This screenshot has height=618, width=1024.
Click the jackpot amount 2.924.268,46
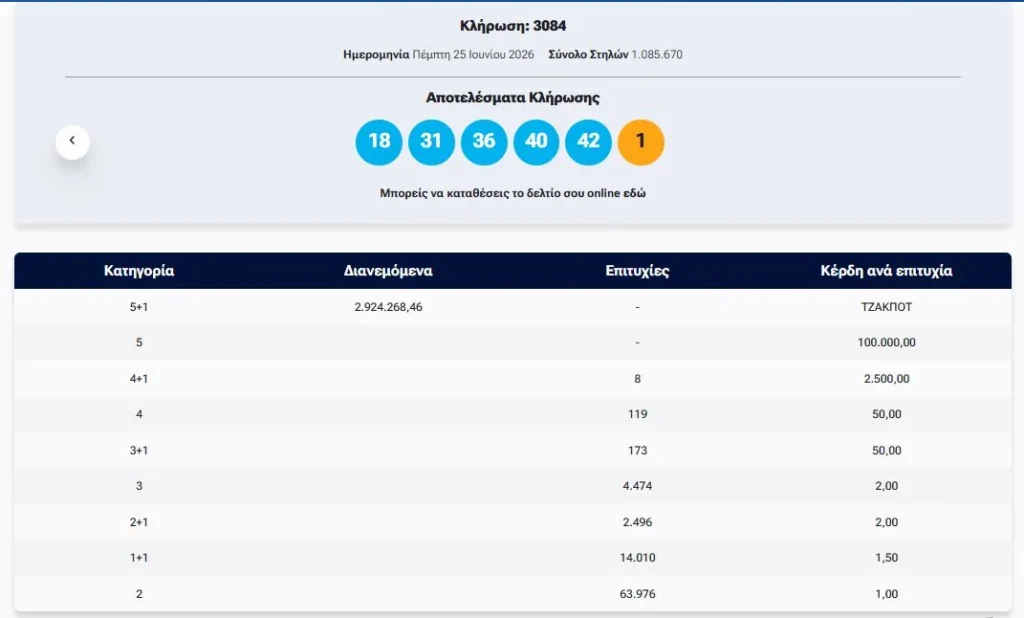pos(388,307)
